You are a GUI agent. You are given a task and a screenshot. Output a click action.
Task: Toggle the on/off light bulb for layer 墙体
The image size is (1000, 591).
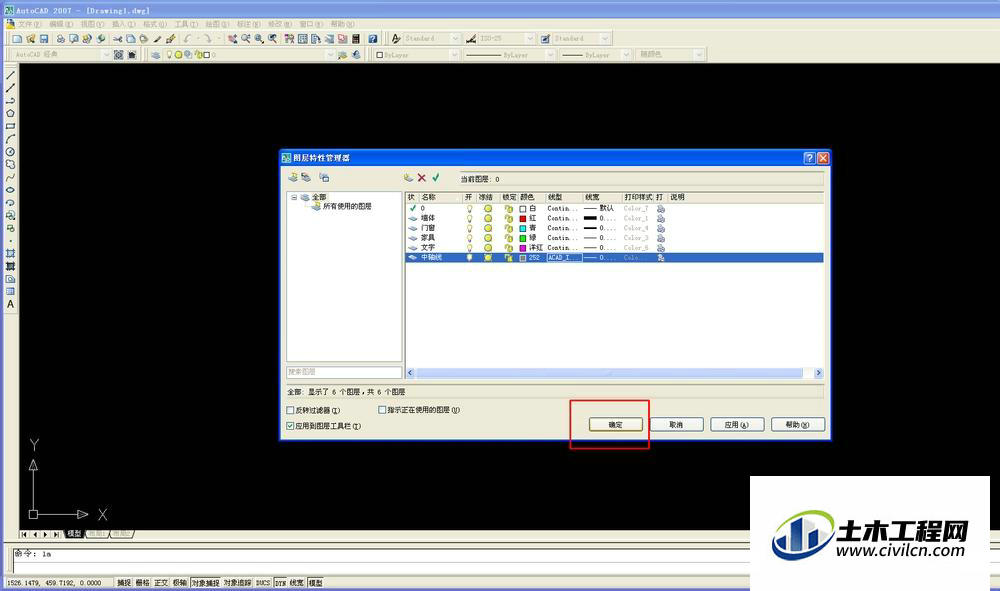469,218
